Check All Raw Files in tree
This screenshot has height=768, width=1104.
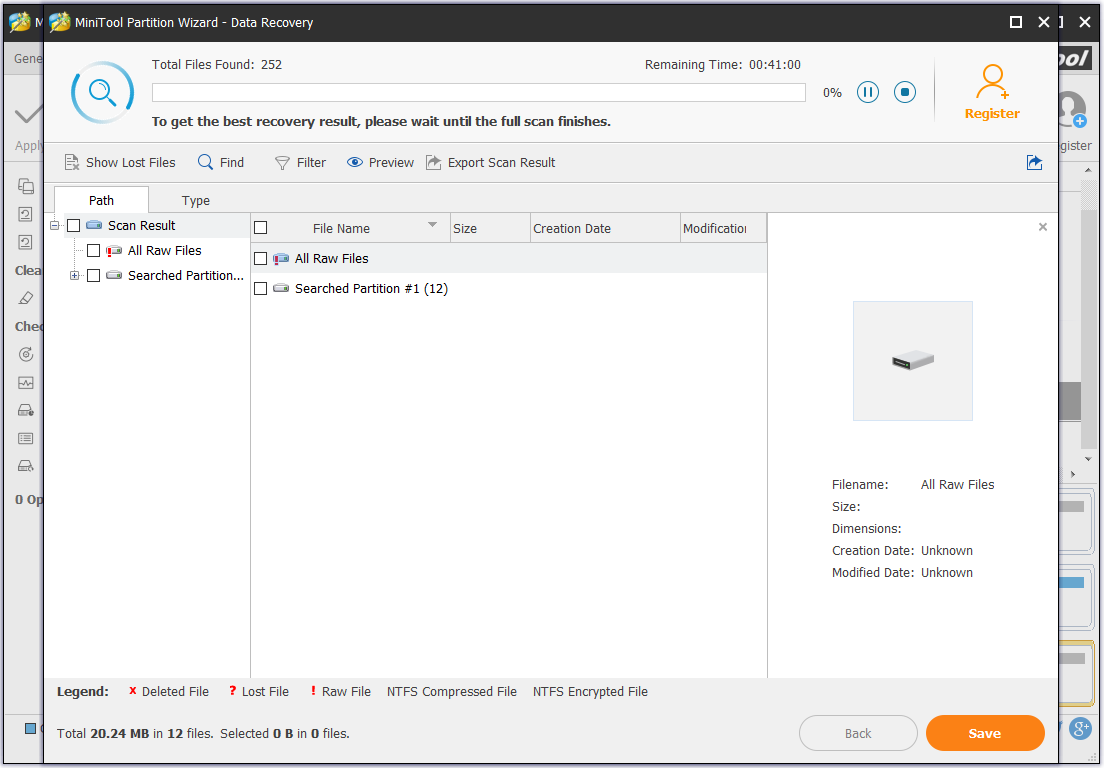click(93, 251)
